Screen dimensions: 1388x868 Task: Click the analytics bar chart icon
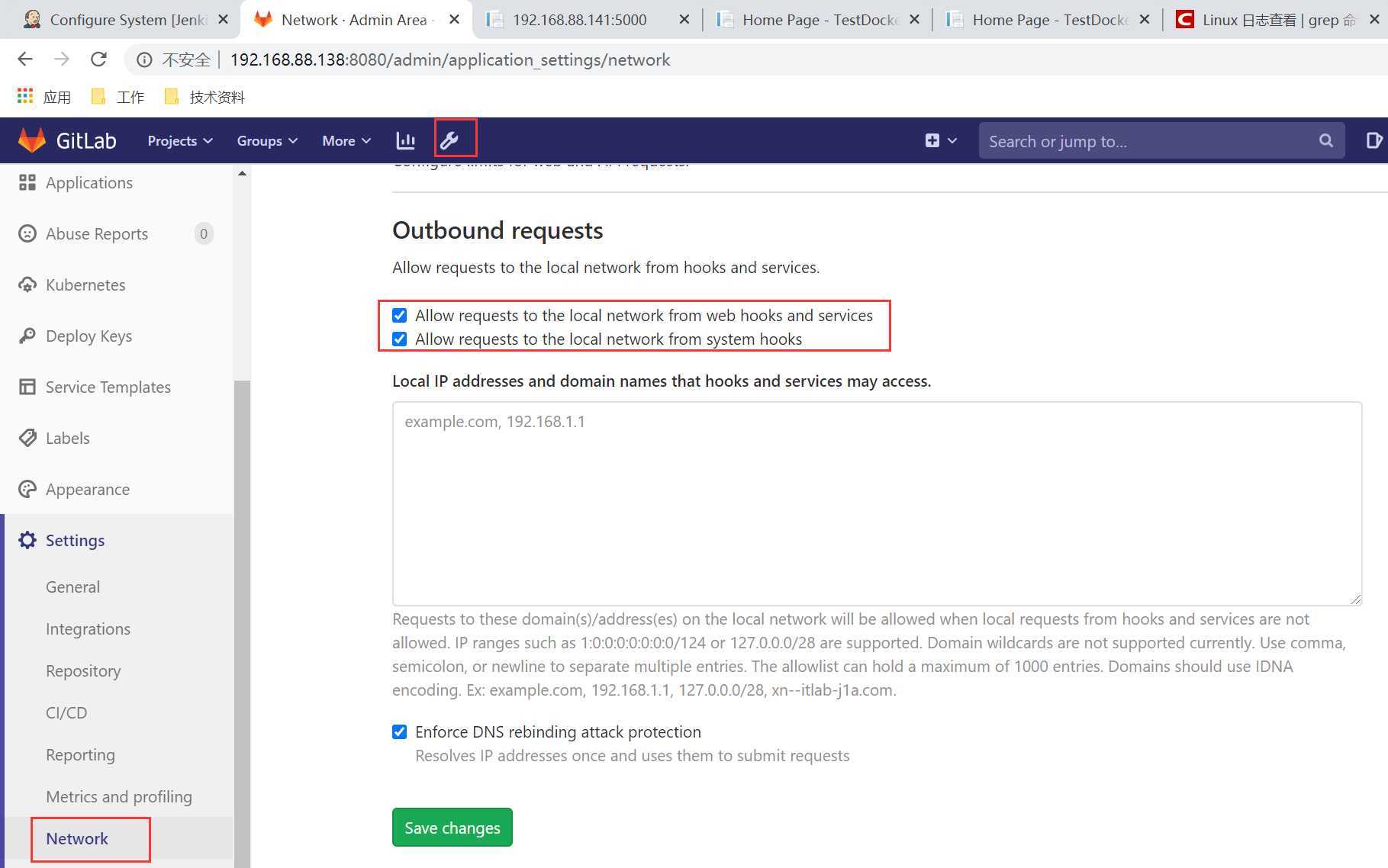click(406, 140)
